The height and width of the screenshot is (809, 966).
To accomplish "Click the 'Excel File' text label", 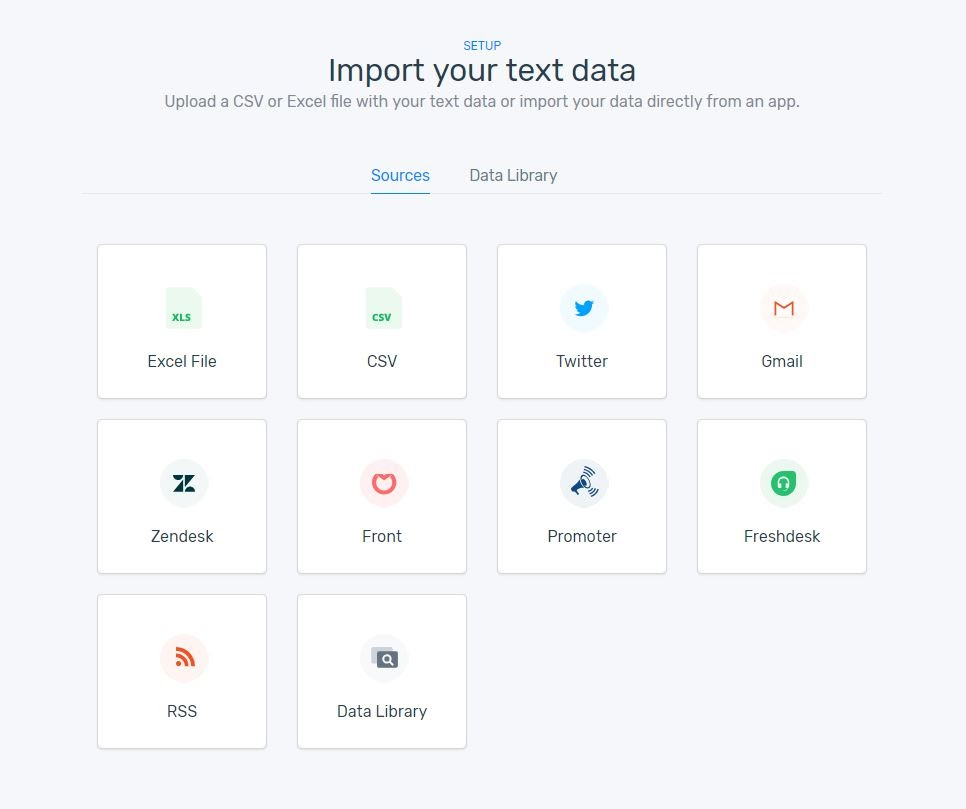I will click(182, 361).
